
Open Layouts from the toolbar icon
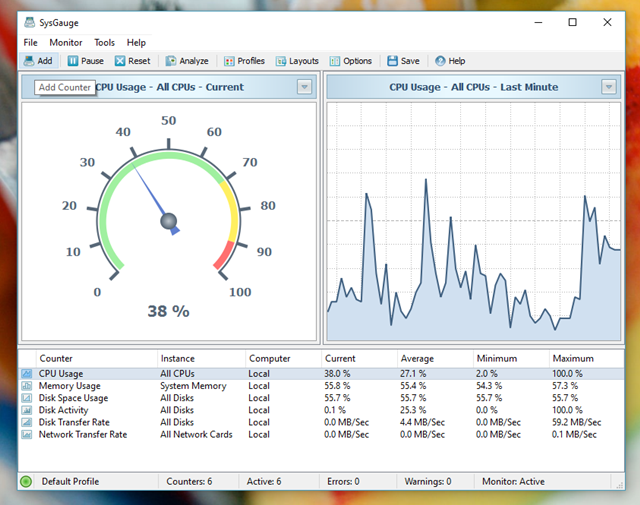point(281,61)
